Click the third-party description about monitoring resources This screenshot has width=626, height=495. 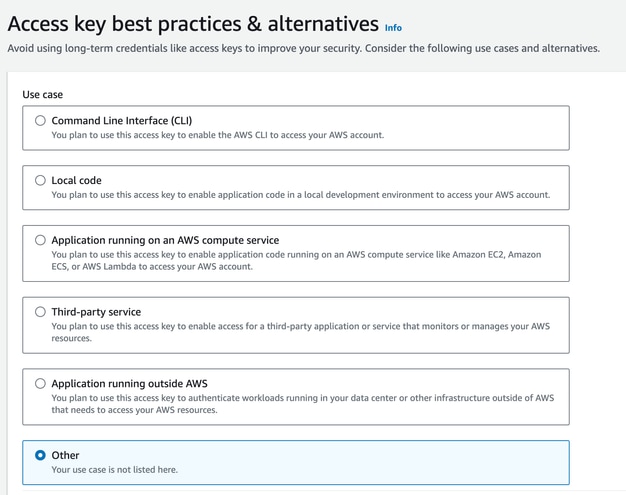(301, 332)
